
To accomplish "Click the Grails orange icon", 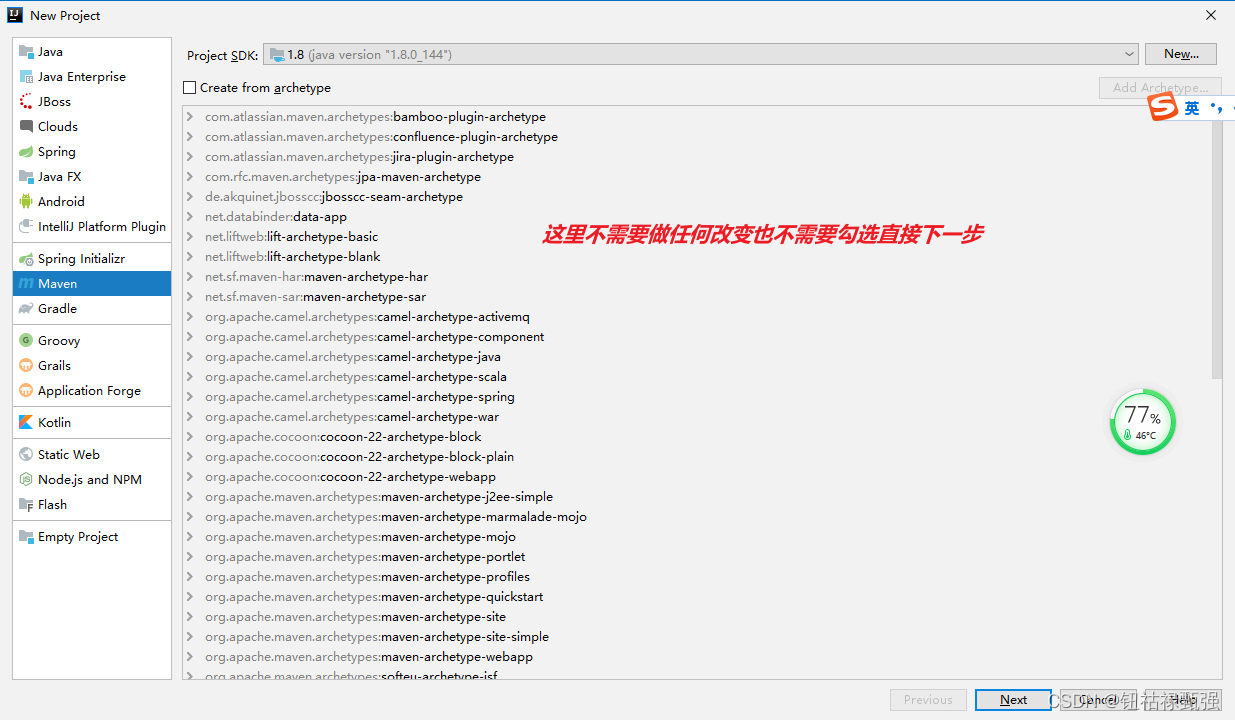I will pos(27,366).
